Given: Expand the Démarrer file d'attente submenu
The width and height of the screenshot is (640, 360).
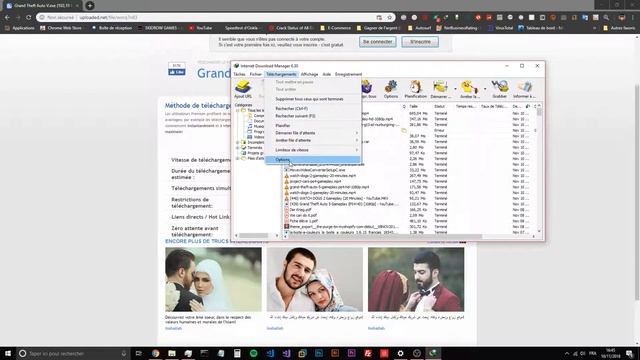Looking at the screenshot, I should tap(313, 133).
